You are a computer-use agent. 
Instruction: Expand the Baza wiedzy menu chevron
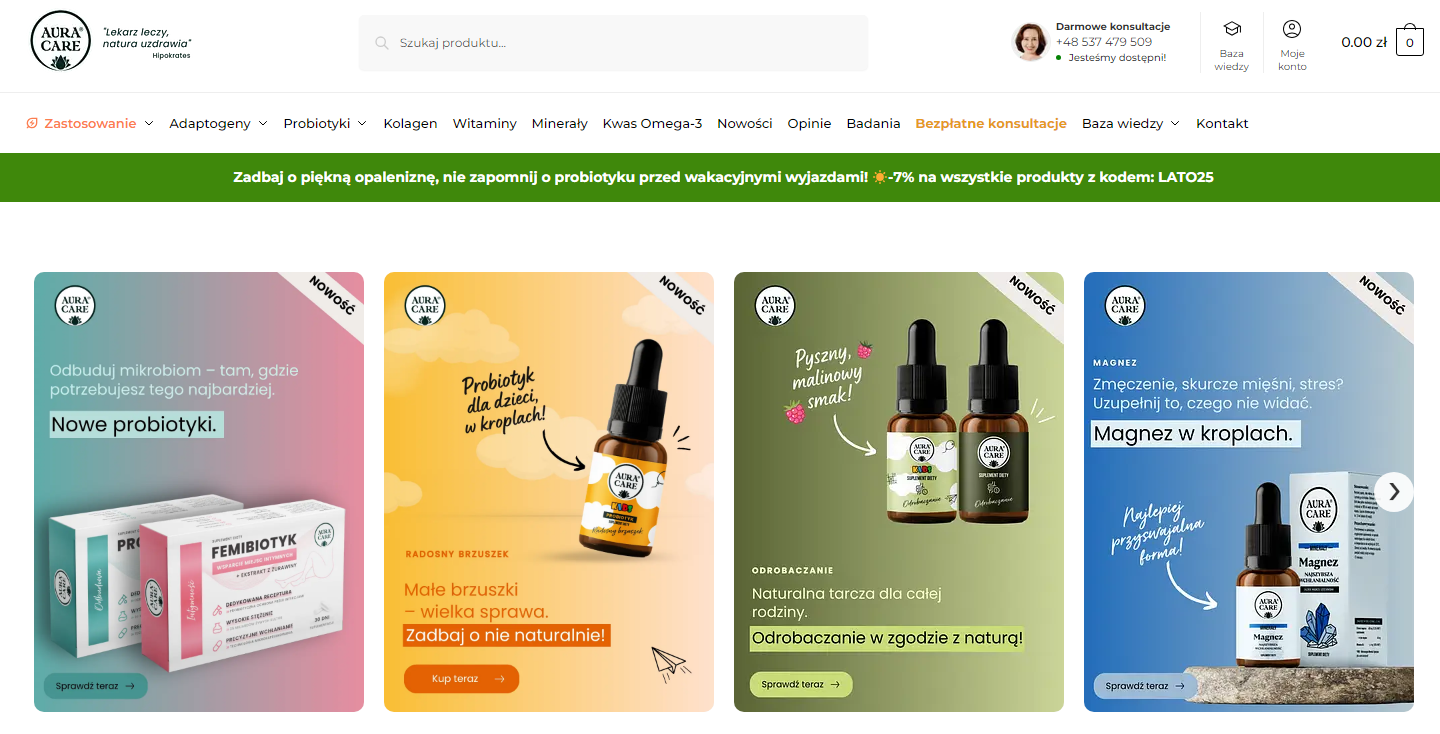point(1175,124)
